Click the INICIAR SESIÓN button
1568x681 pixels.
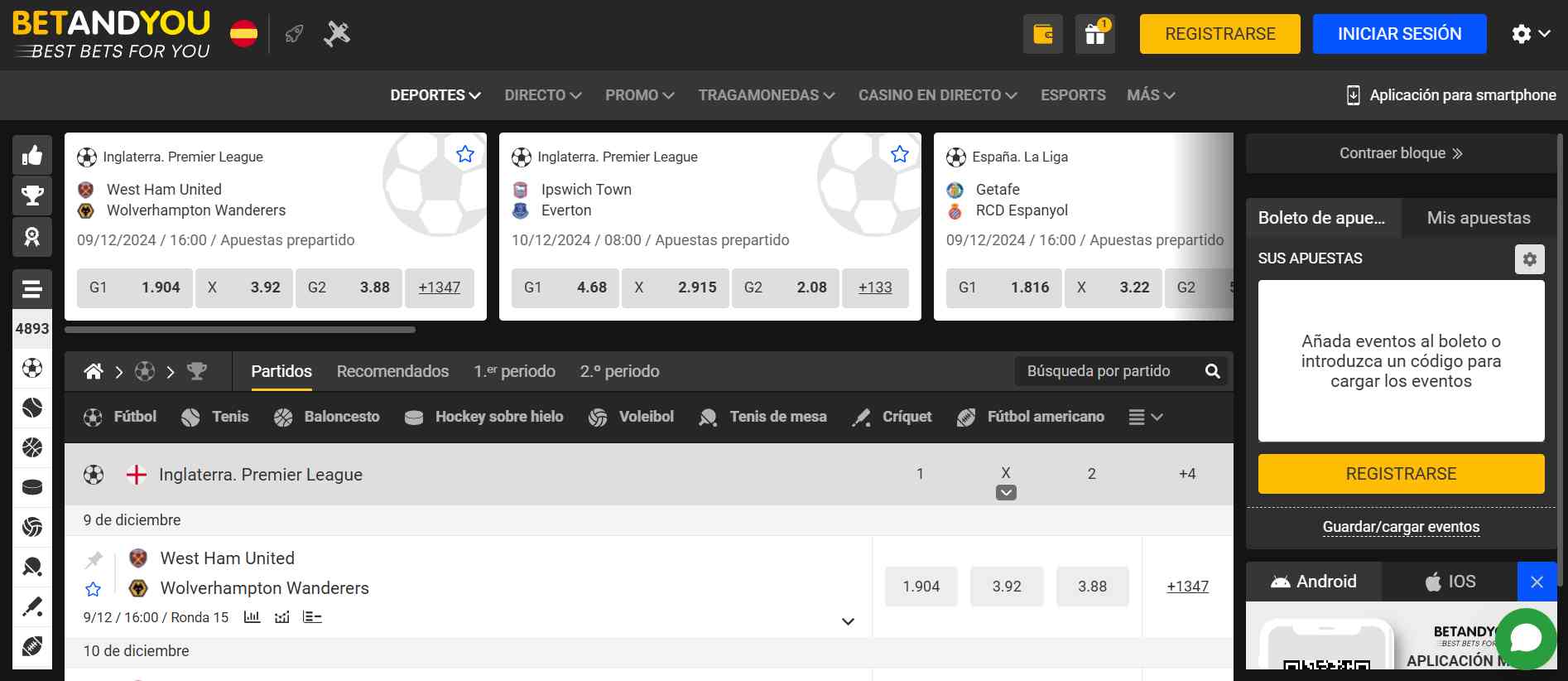pos(1400,34)
